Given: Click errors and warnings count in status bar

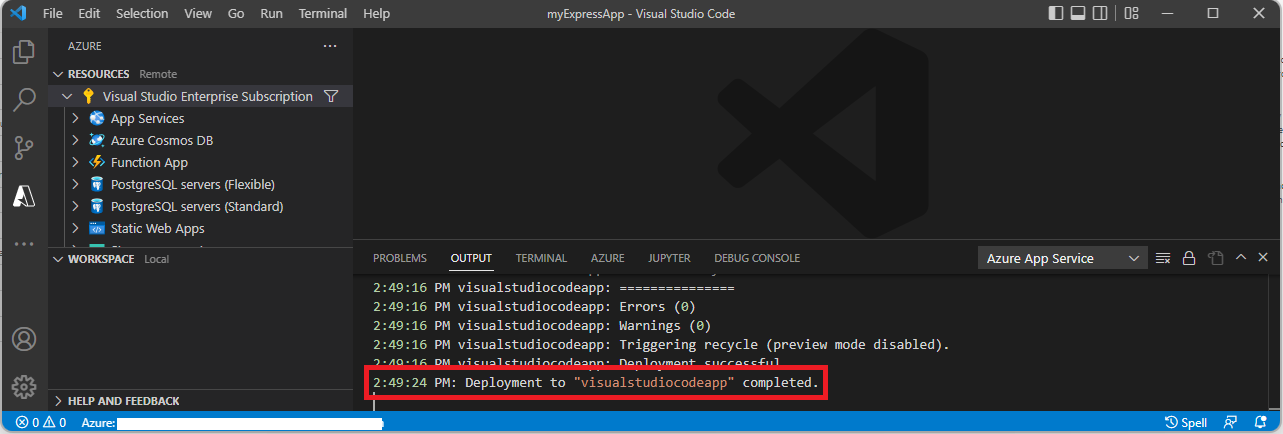Looking at the screenshot, I should point(41,423).
